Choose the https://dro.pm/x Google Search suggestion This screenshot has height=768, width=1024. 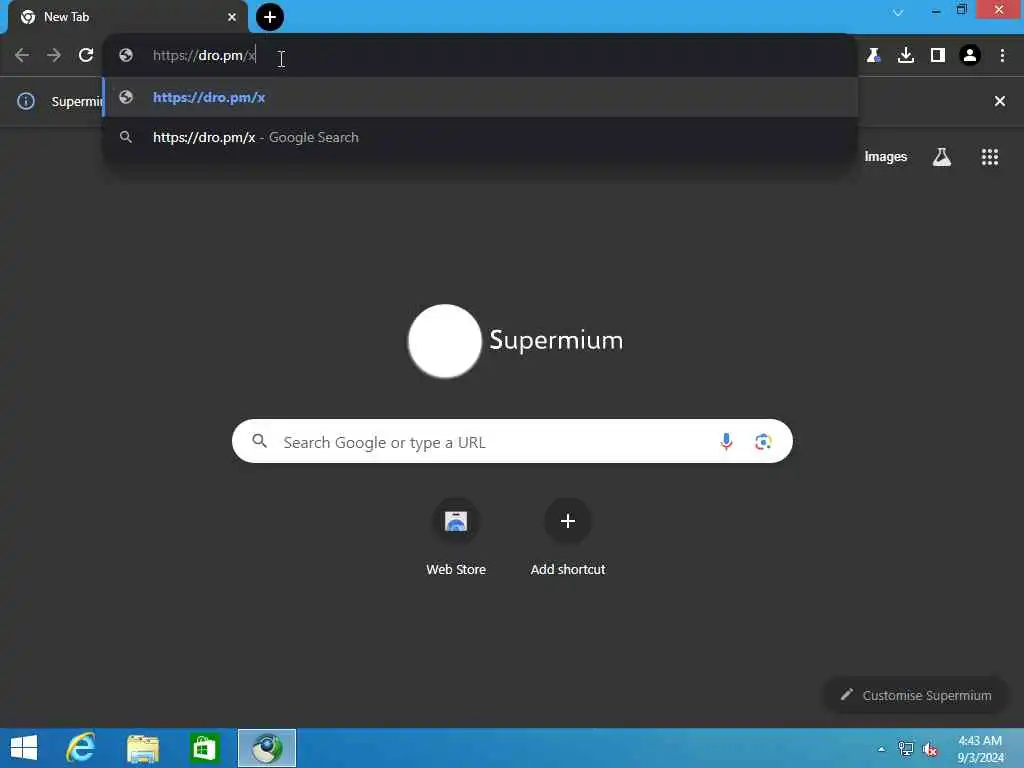coord(481,137)
